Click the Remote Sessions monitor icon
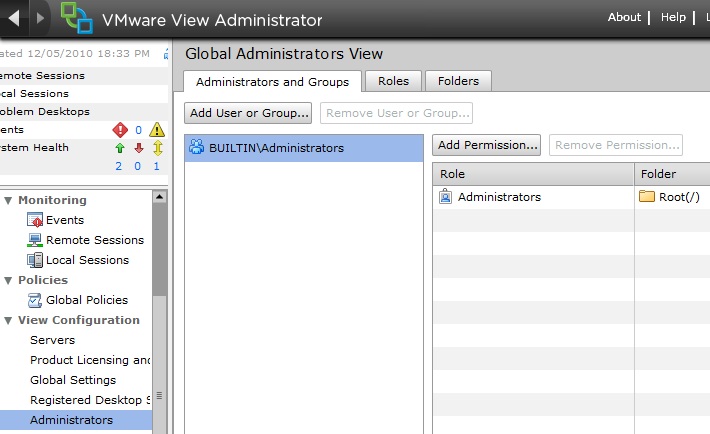The width and height of the screenshot is (710, 434). pos(36,240)
